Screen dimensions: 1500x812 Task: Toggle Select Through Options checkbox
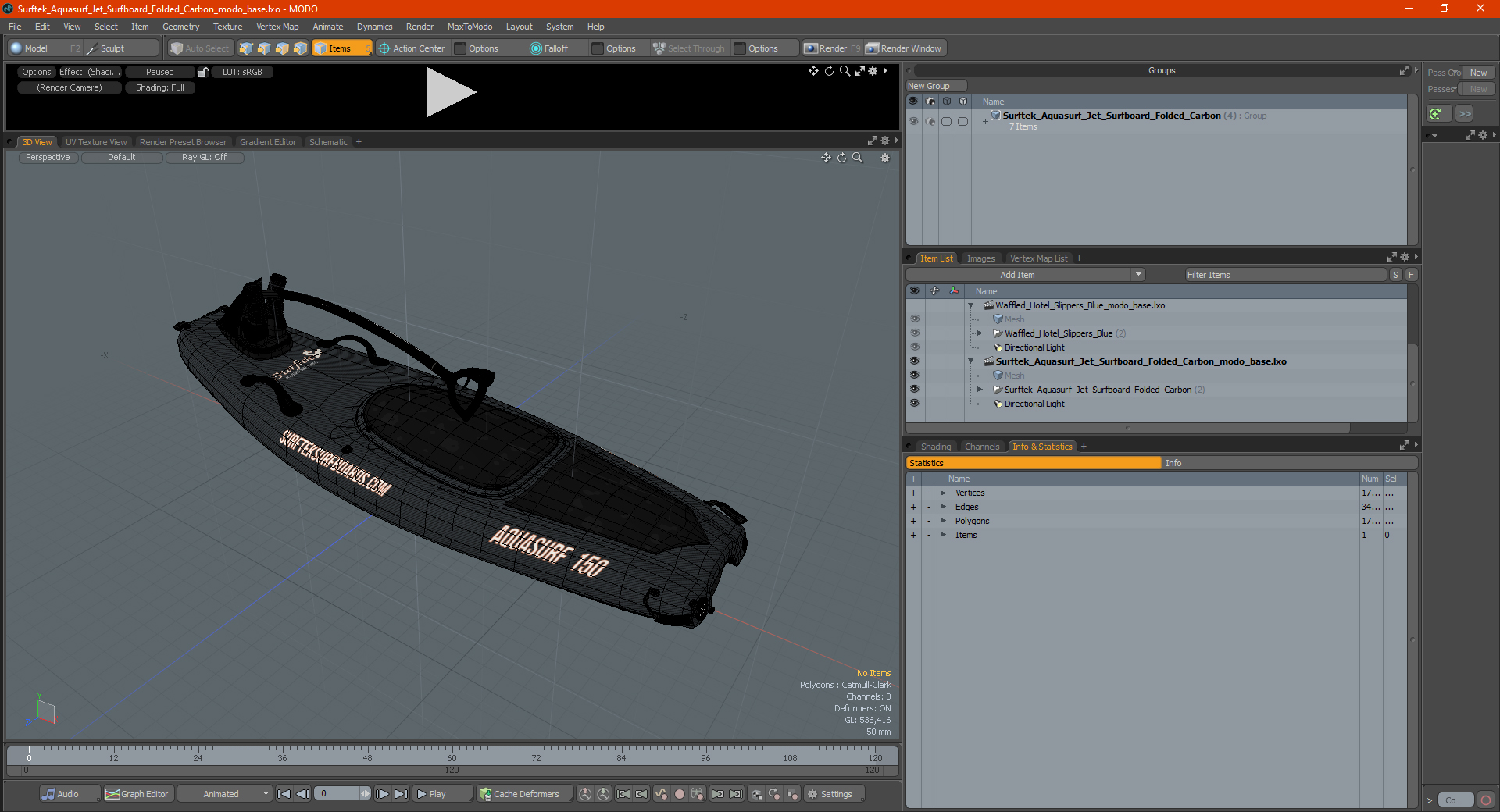click(x=741, y=48)
